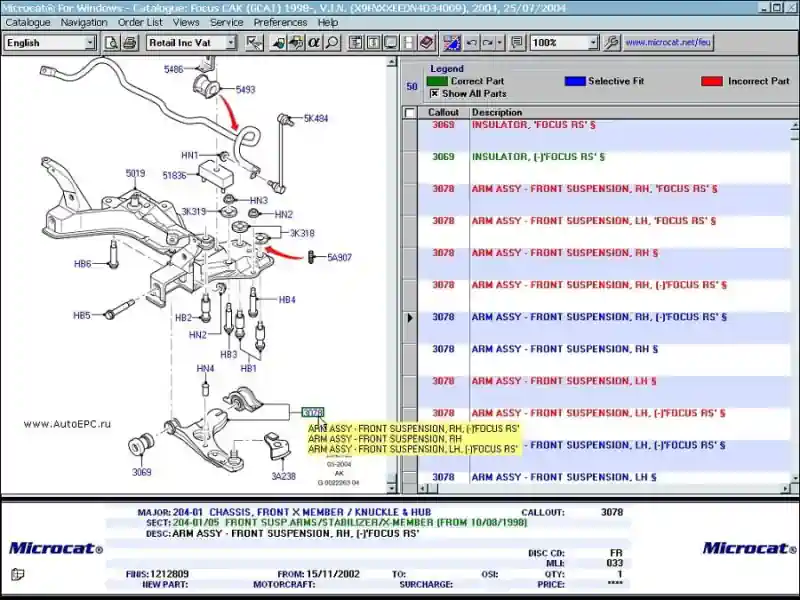Click the green Correct Part legend swatch
800x600 pixels.
(x=437, y=81)
